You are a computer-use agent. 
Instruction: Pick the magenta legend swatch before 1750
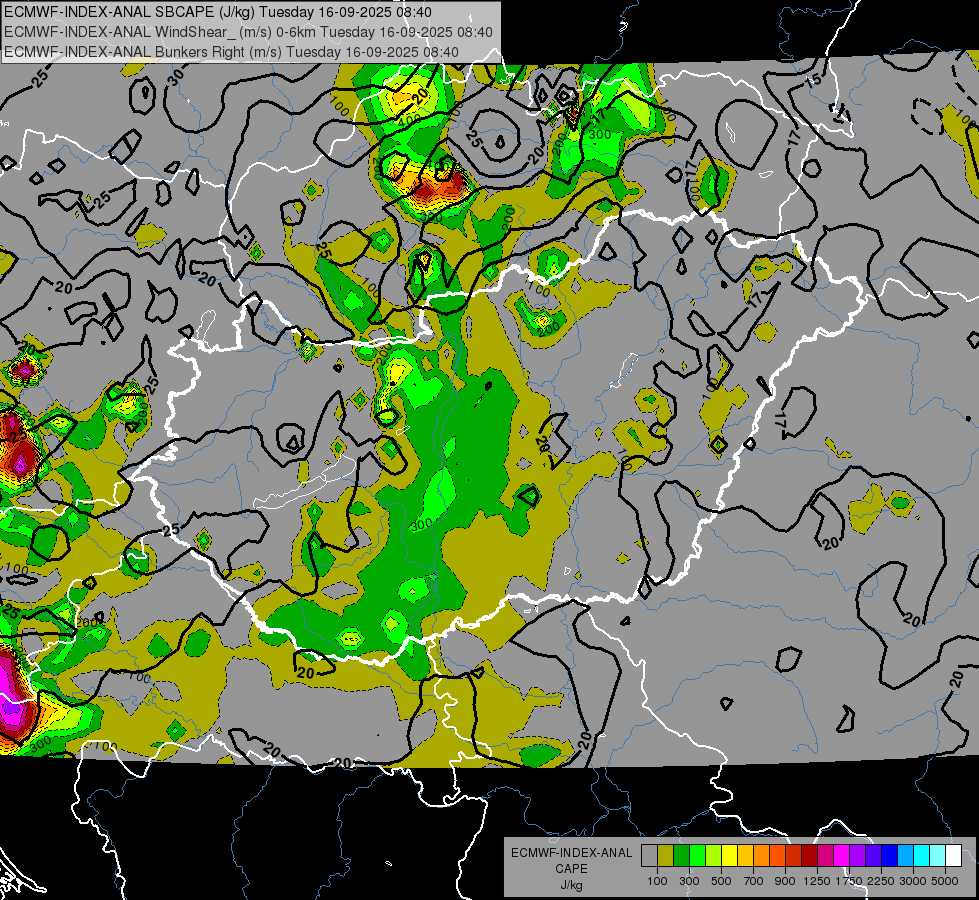(x=842, y=855)
